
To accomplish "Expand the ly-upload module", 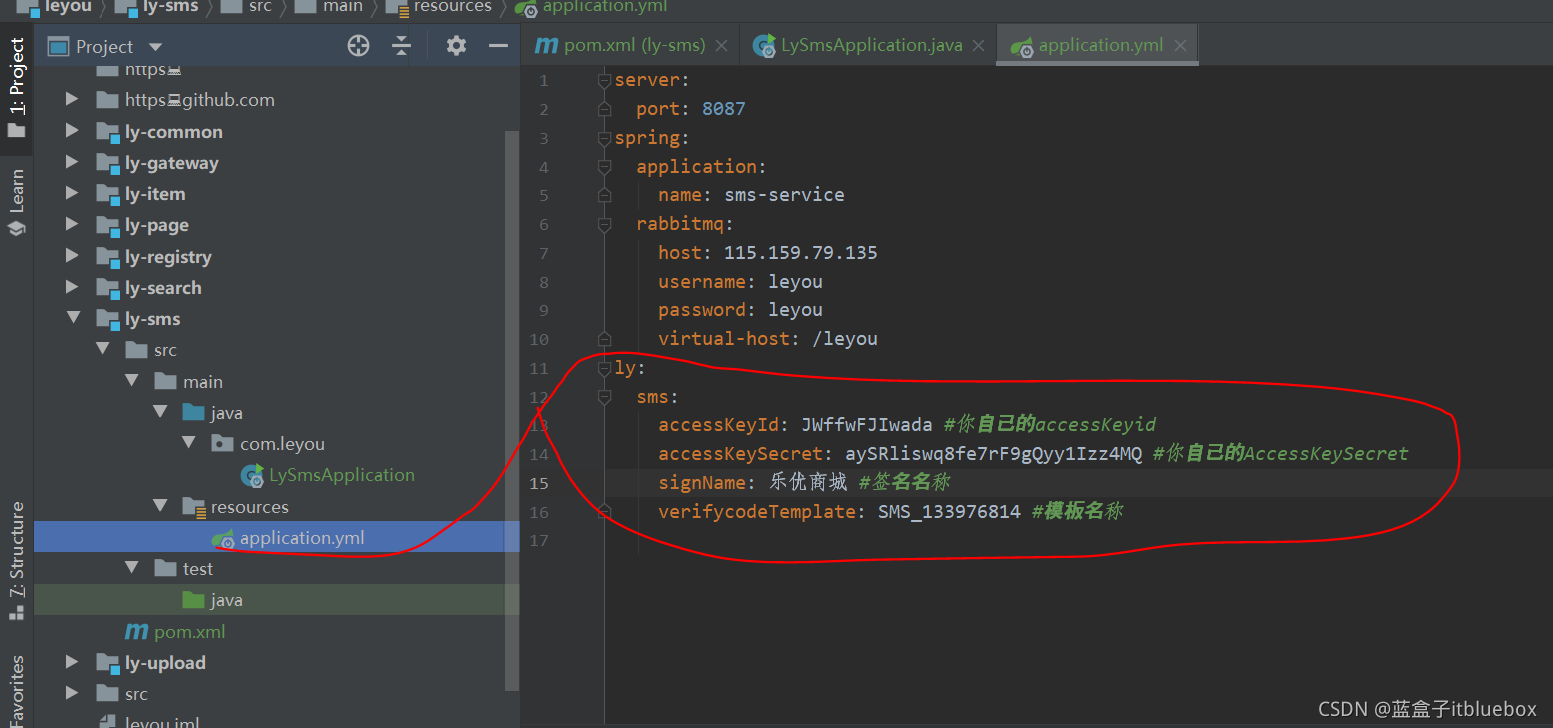I will pyautogui.click(x=72, y=662).
